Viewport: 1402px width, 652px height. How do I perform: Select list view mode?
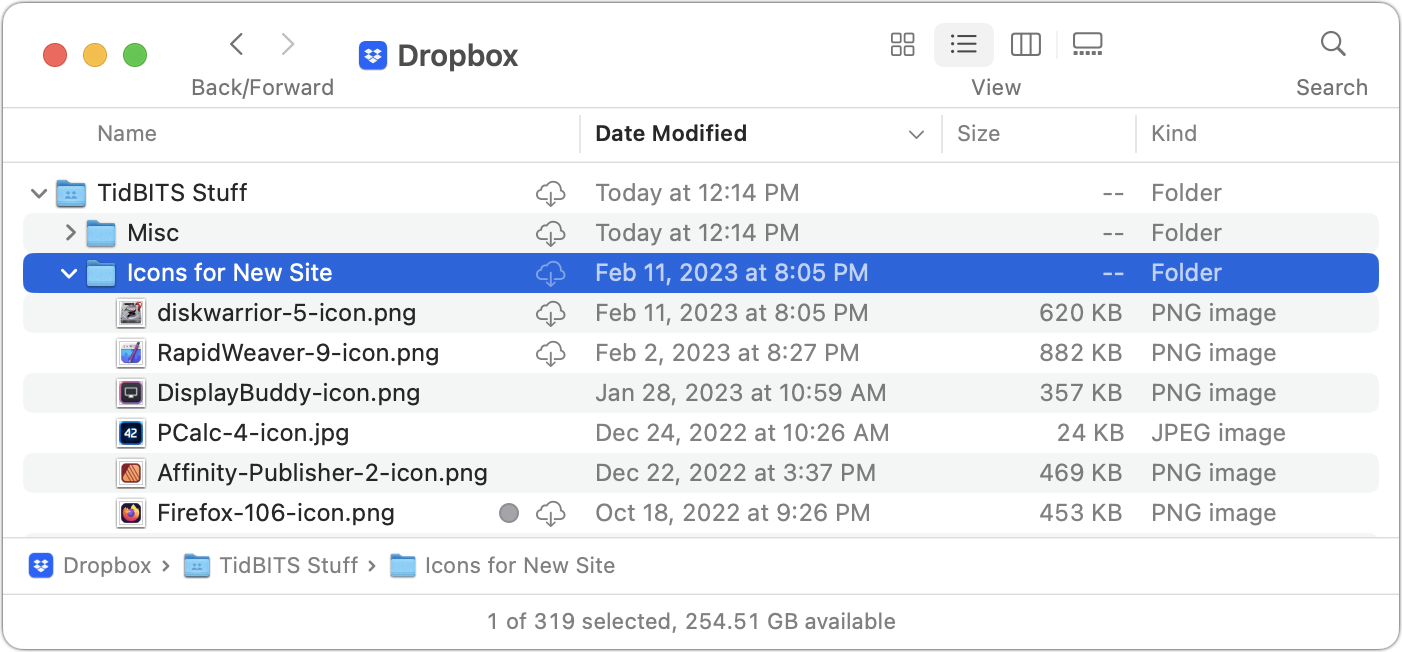click(963, 44)
